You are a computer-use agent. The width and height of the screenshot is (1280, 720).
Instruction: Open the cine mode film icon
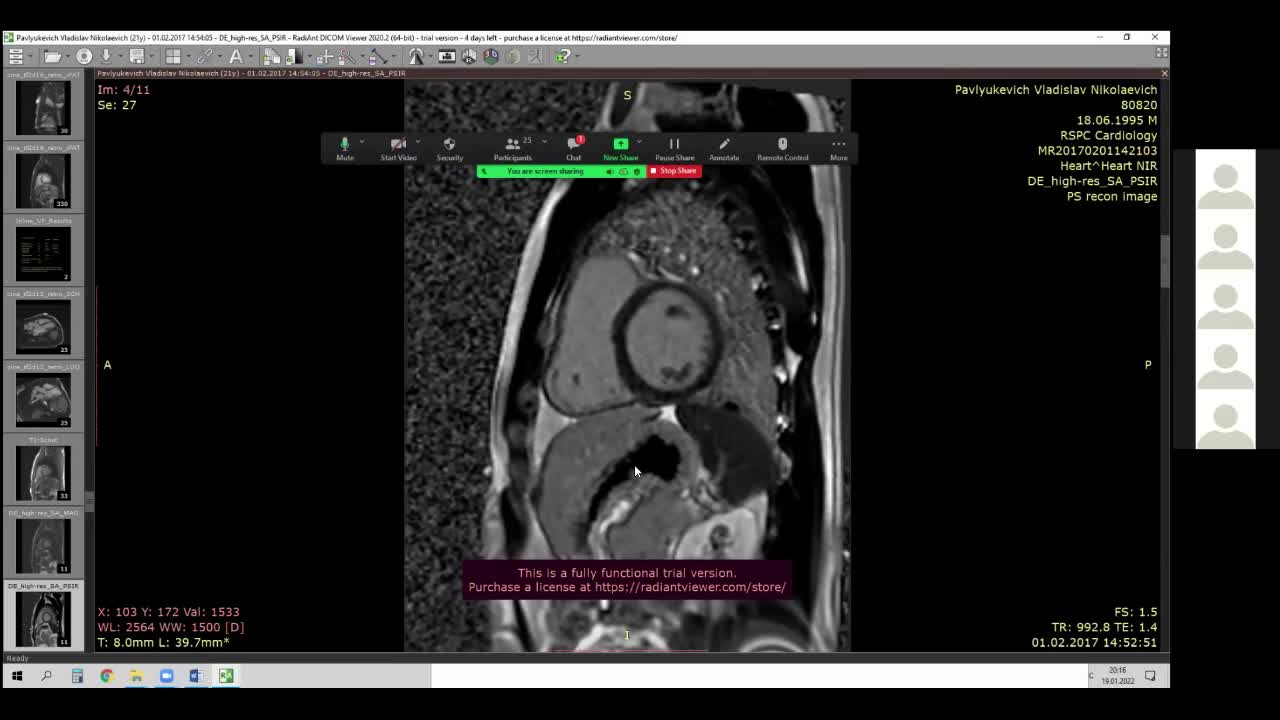point(447,56)
